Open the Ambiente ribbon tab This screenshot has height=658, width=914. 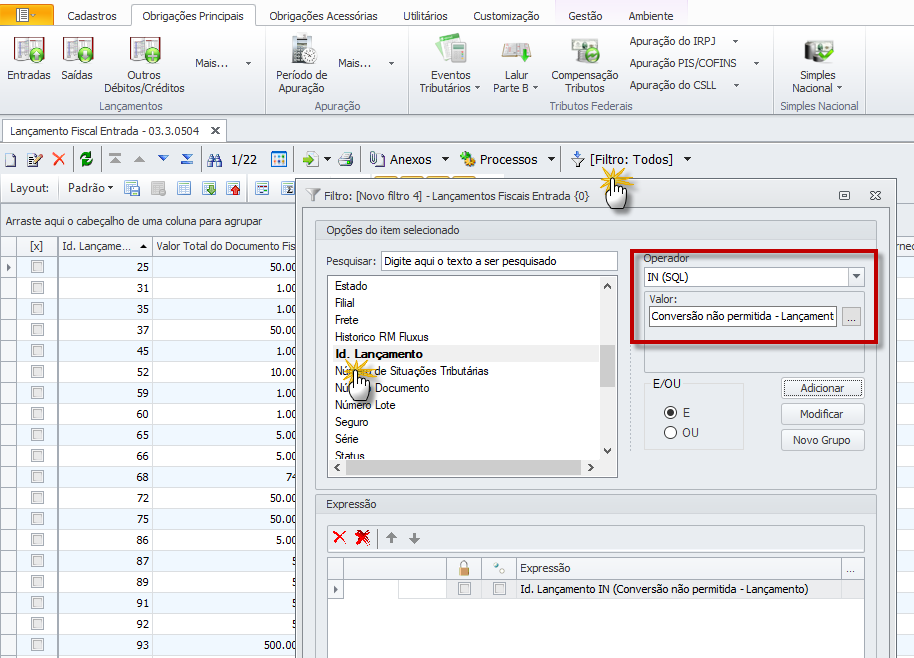651,16
